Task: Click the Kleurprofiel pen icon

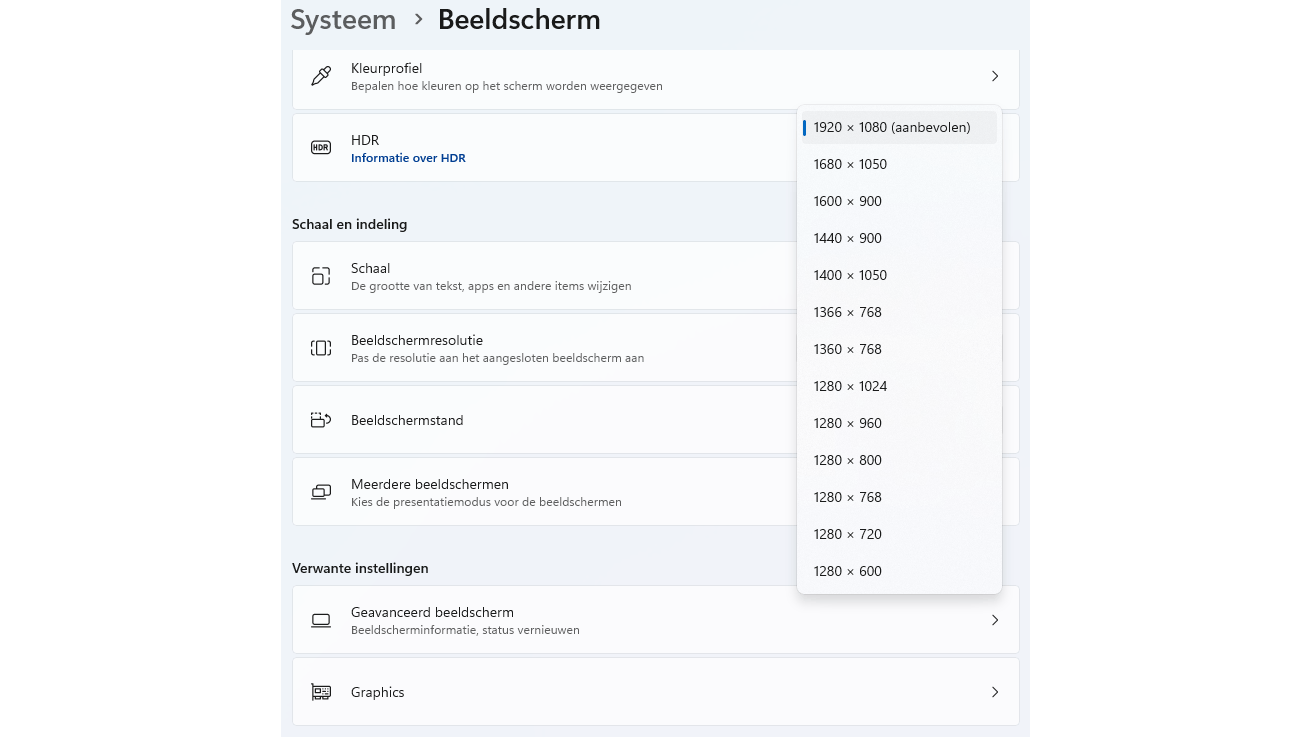Action: click(321, 76)
